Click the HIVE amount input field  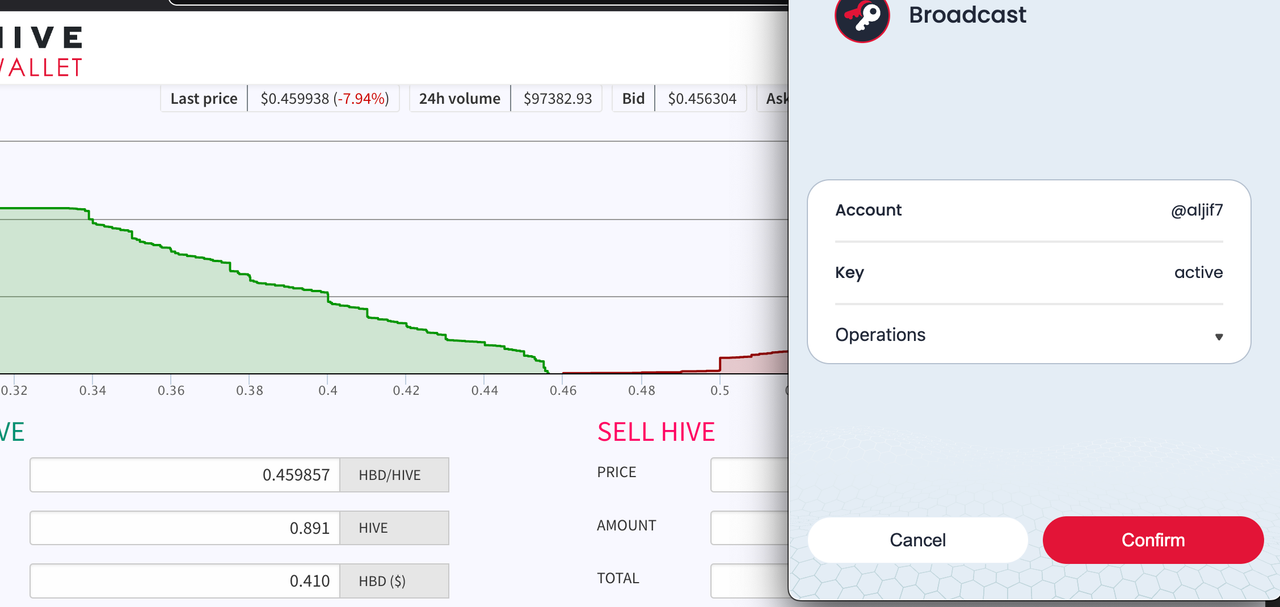[x=185, y=528]
